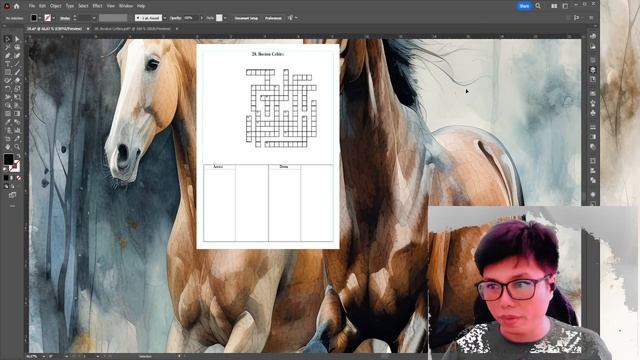This screenshot has height=360, width=640.
Task: Click the Opacity value field
Action: 190,18
